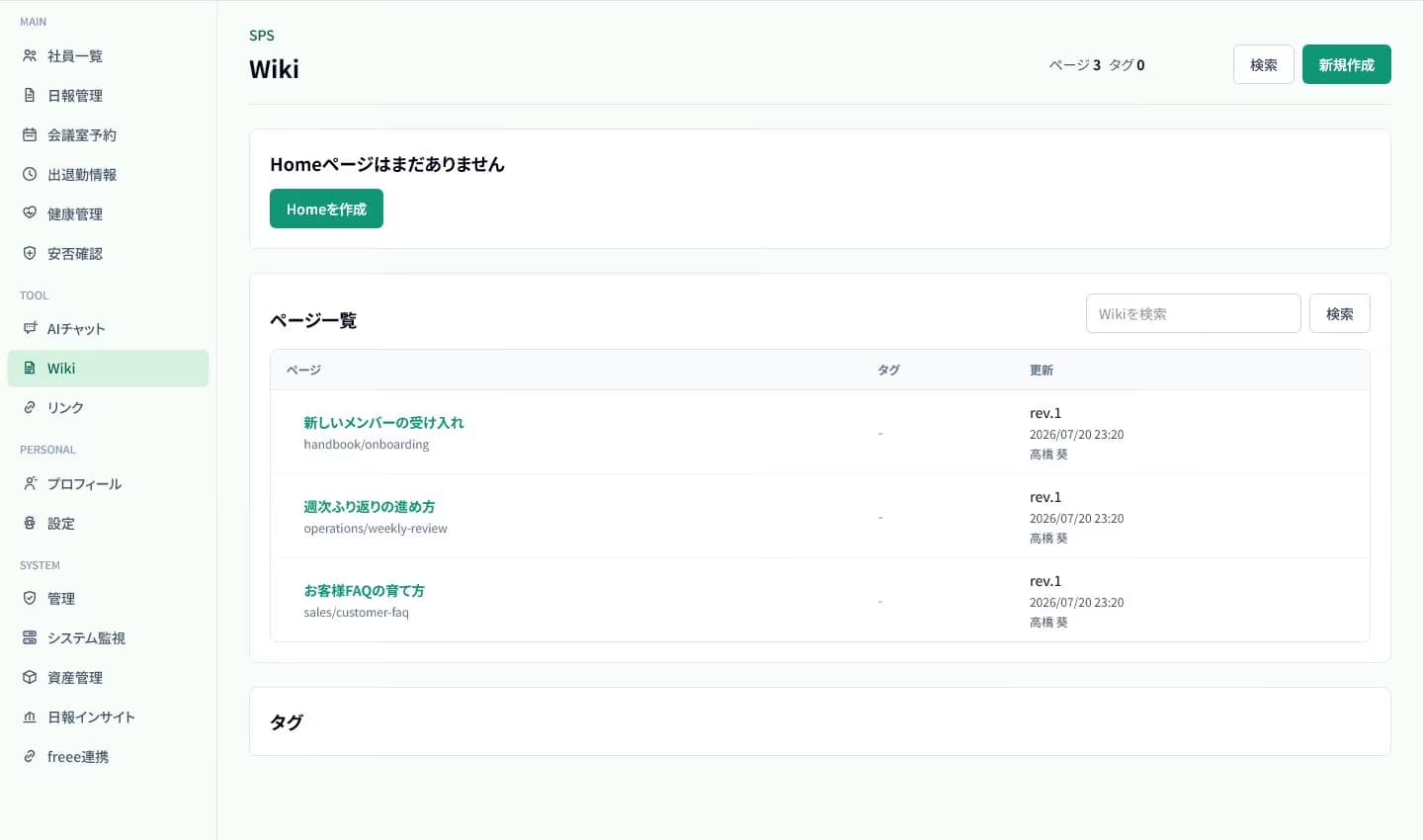
Task: Click the 安否確認 shield icon
Action: [30, 253]
